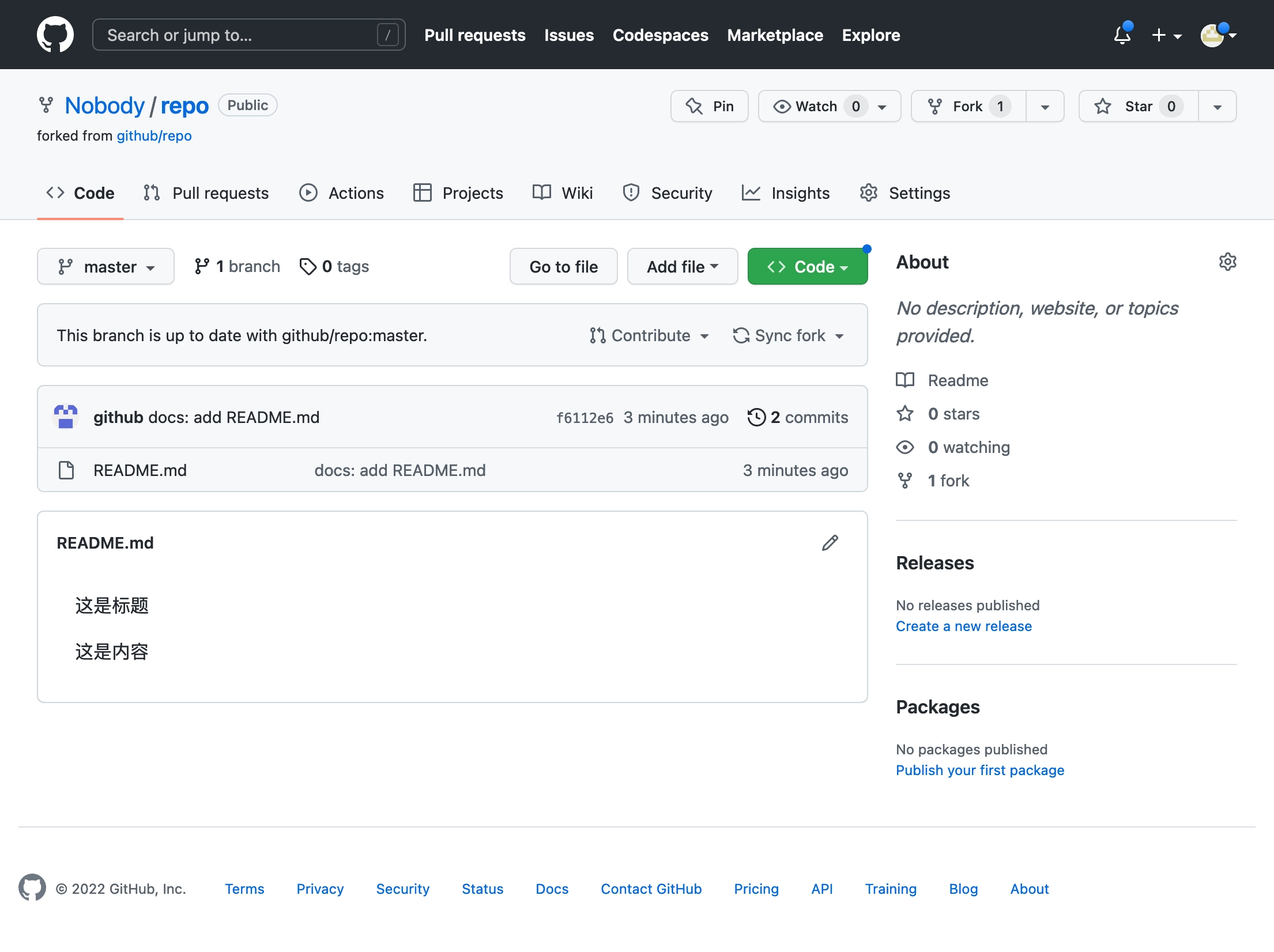The image size is (1274, 952).
Task: Open Docs in footer
Action: click(x=552, y=889)
